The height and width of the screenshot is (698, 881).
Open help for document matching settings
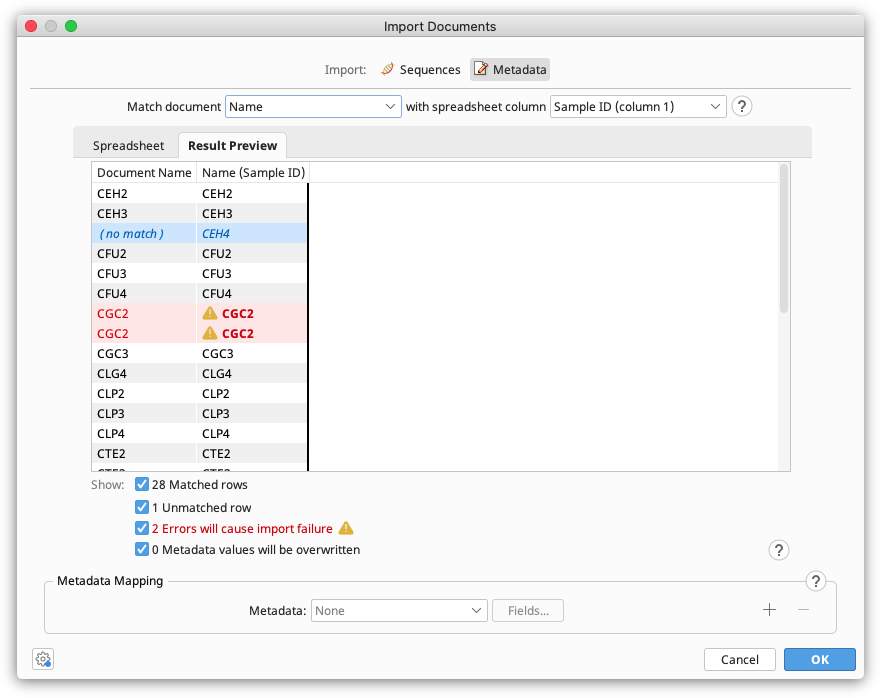(742, 106)
